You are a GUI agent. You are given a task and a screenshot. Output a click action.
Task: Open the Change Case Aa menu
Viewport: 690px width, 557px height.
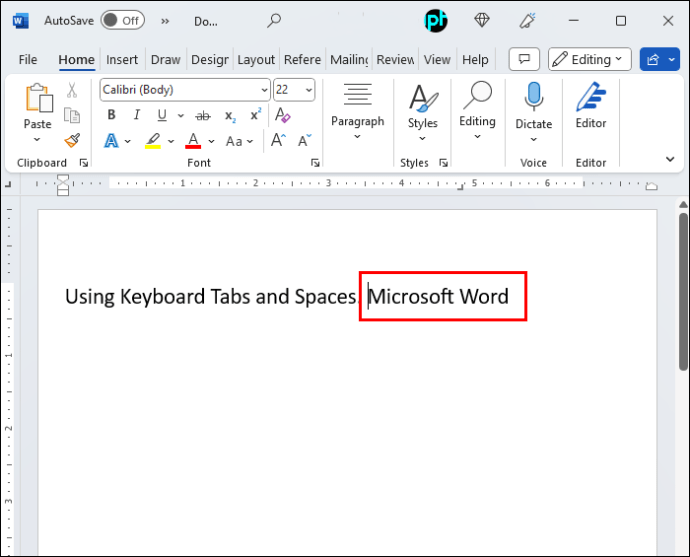click(239, 141)
